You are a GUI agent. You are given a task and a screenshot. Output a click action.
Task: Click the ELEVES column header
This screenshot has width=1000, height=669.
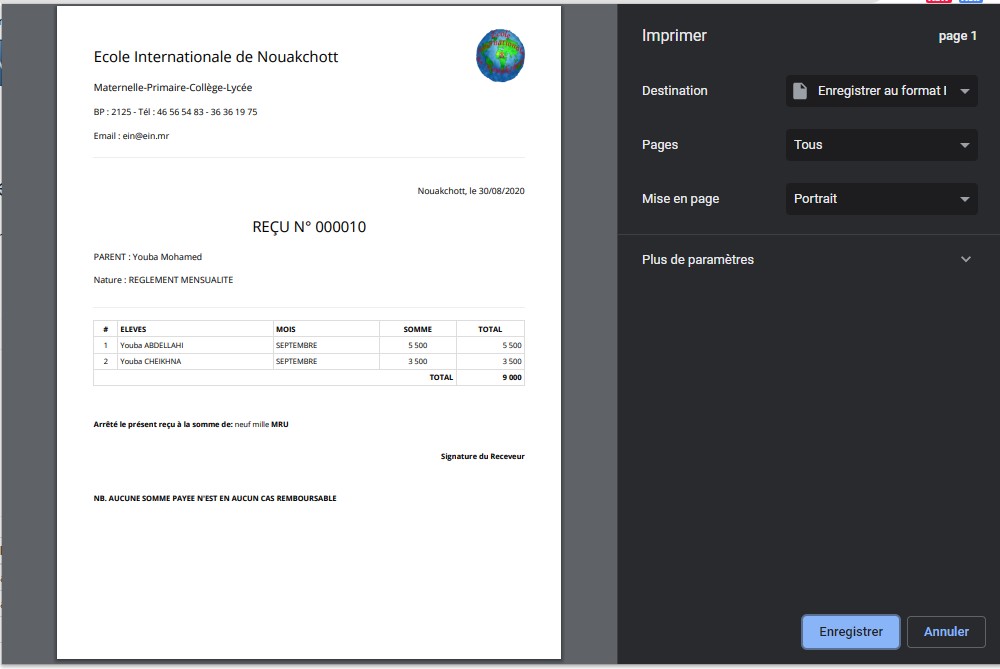pos(133,329)
